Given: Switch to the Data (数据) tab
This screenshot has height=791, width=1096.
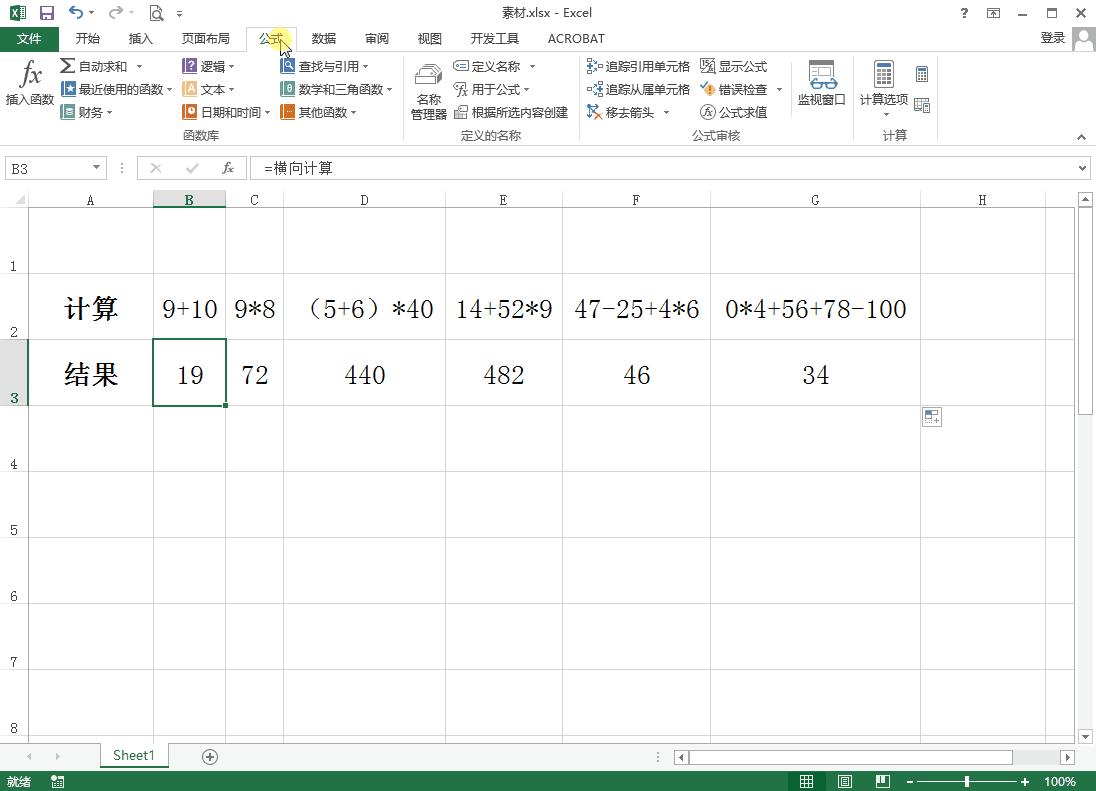Looking at the screenshot, I should pos(324,38).
